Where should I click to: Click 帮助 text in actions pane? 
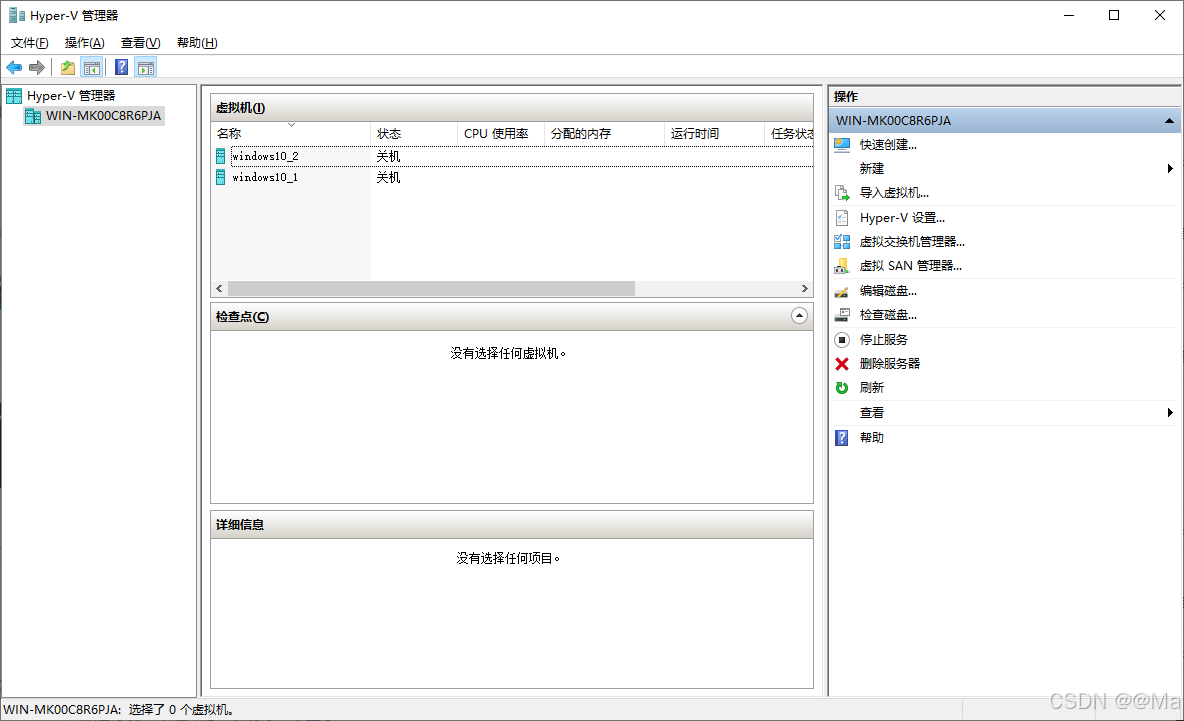coord(871,438)
